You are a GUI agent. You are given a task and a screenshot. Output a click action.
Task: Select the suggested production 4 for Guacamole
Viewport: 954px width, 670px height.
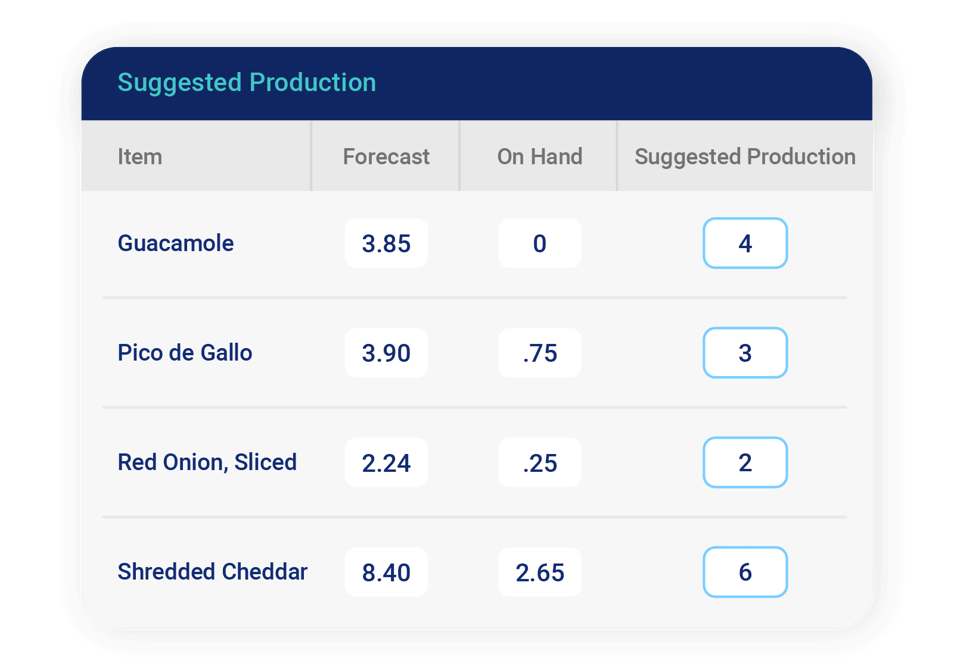745,242
